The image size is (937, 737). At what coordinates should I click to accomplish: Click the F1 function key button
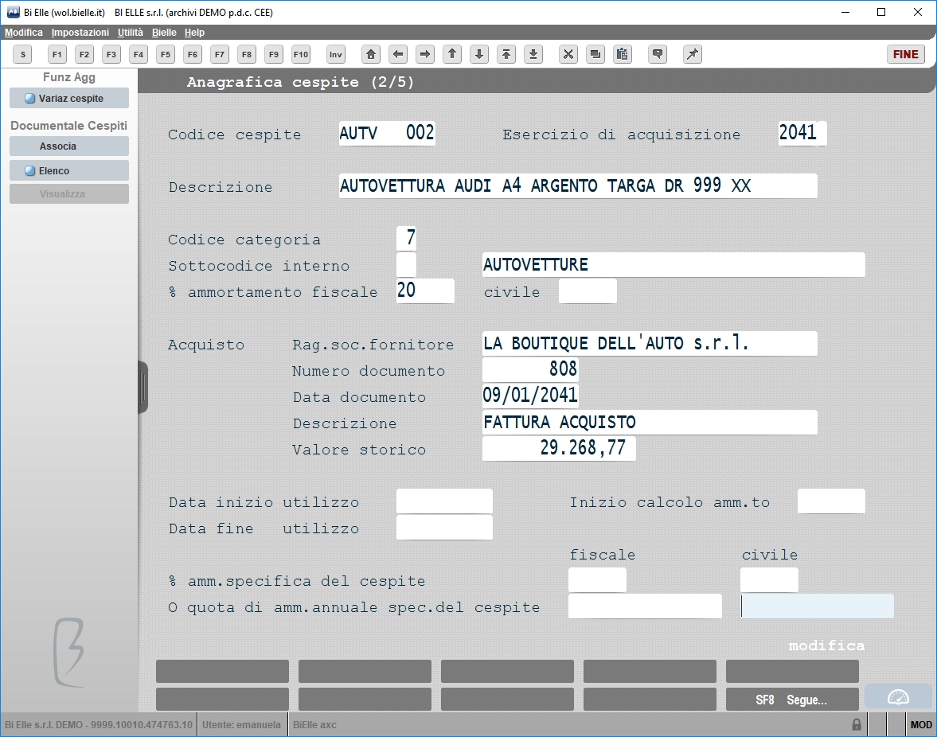(x=57, y=54)
